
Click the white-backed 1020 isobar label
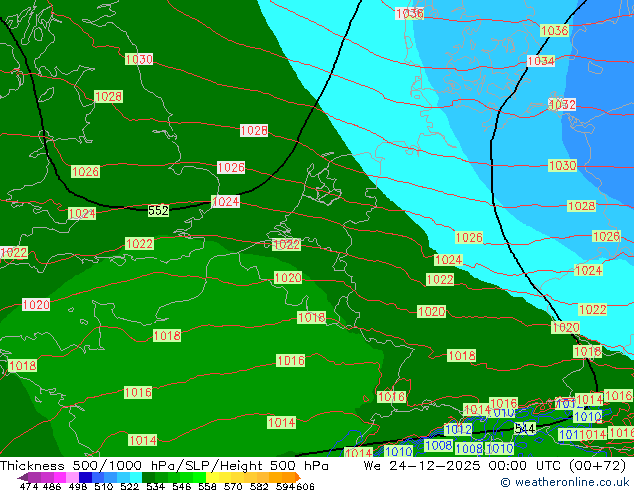click(x=36, y=304)
